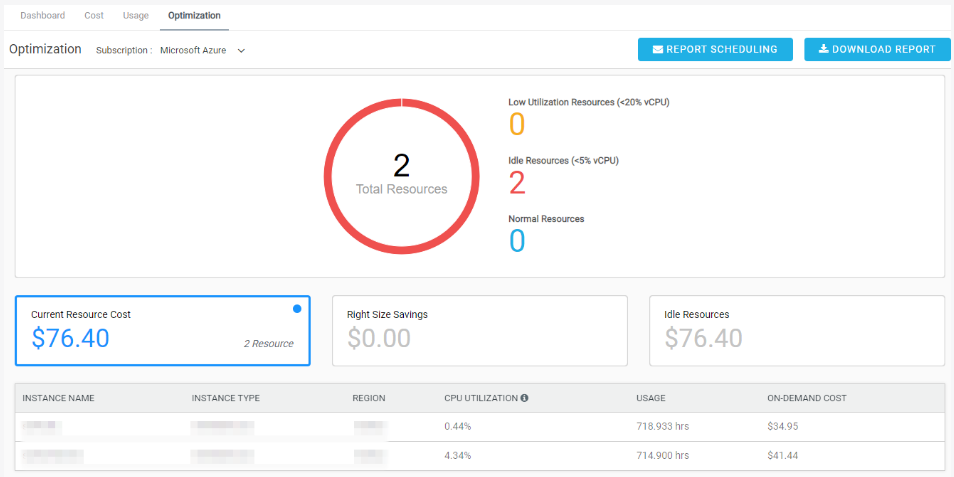Click the info icon beside CPU Utilization
The height and width of the screenshot is (477, 954).
(x=524, y=398)
